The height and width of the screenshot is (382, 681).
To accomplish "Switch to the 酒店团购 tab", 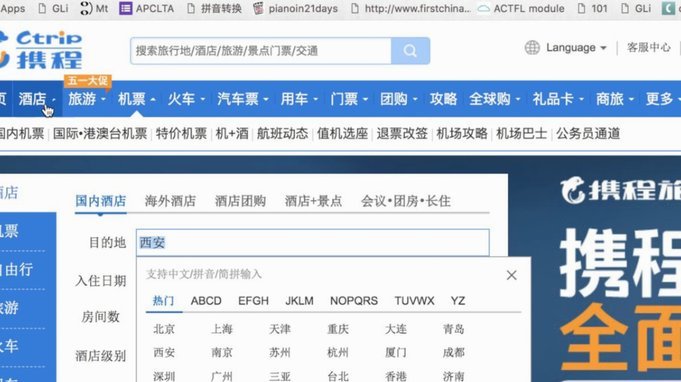I will (x=240, y=201).
